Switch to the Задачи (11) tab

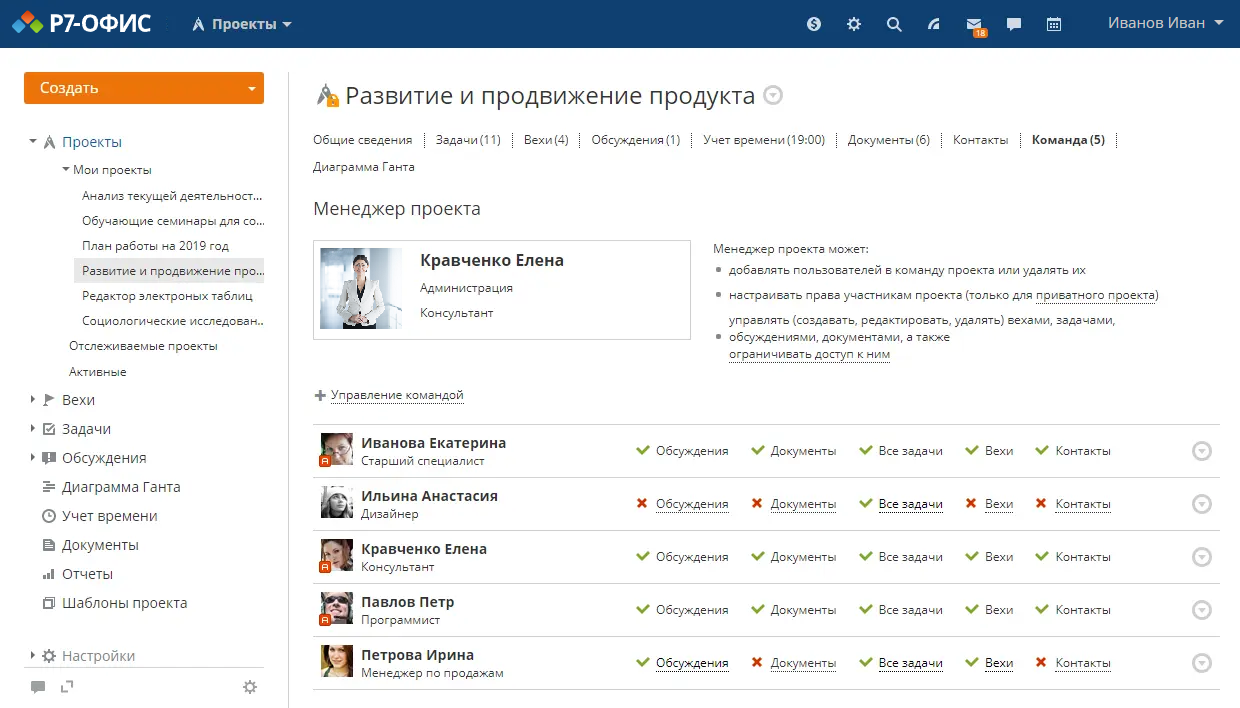click(x=467, y=140)
